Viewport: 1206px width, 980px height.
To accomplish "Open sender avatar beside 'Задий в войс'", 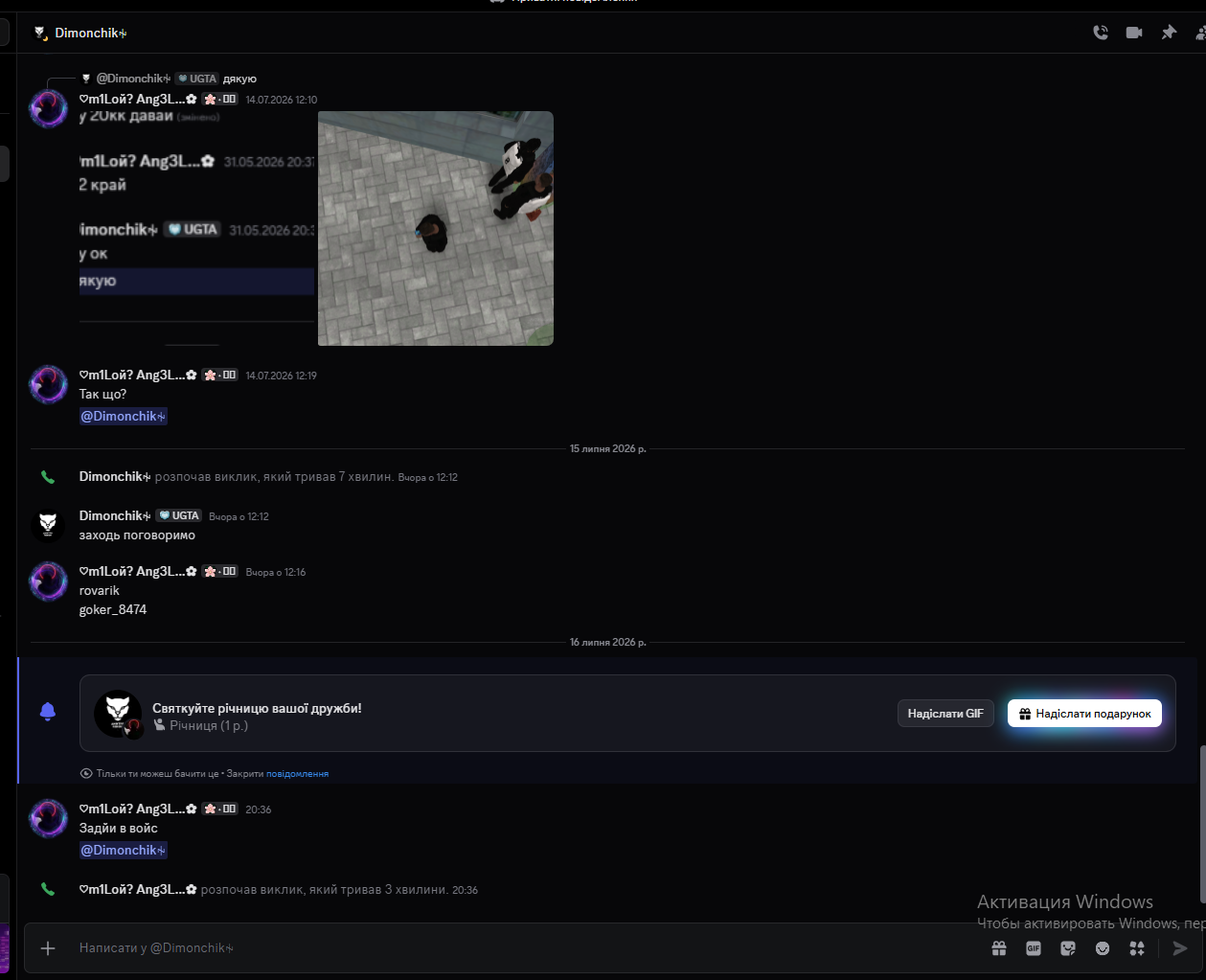I will point(48,819).
